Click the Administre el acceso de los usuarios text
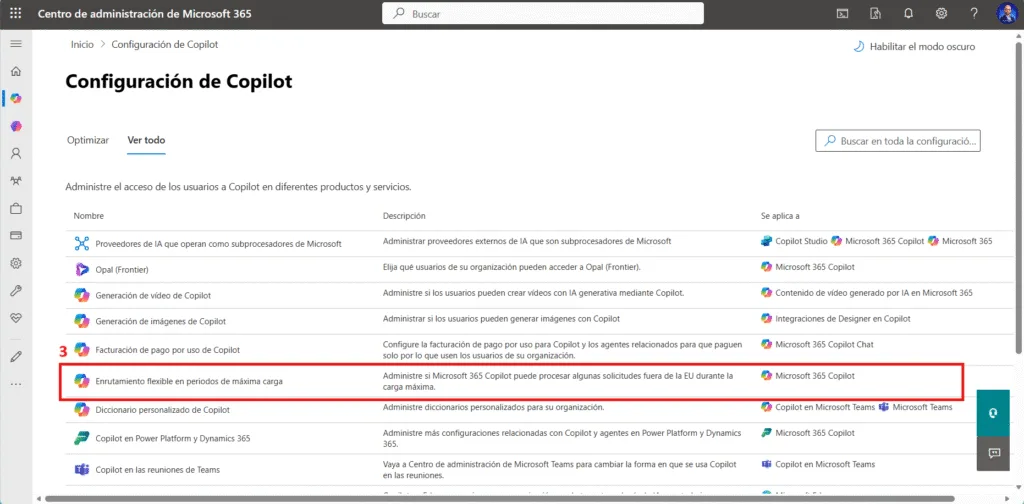 (238, 187)
